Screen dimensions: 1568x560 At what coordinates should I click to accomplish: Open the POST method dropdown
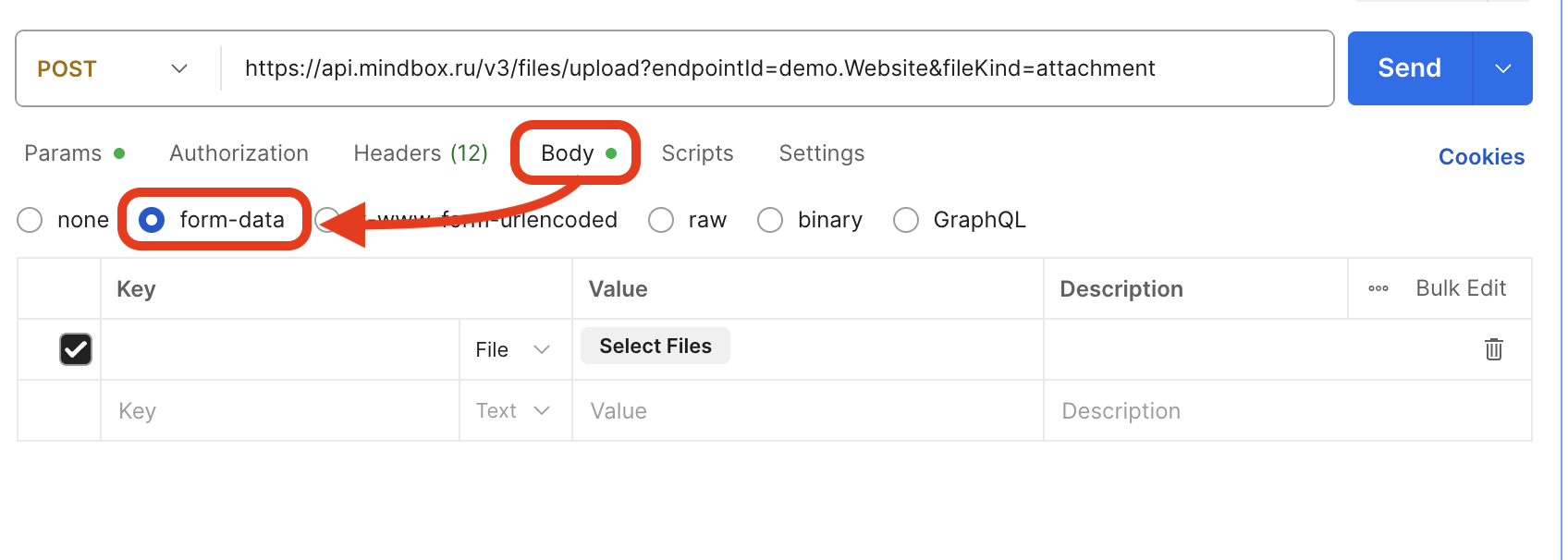tap(113, 69)
